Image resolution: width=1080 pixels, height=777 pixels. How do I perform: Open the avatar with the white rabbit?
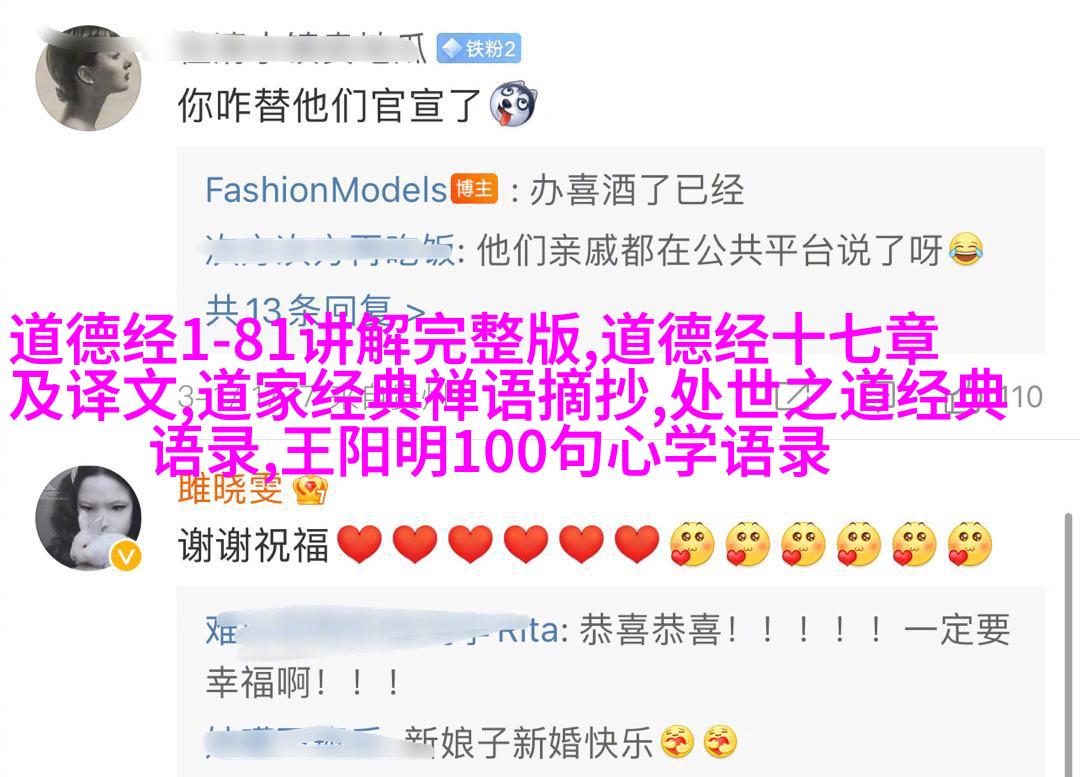pyautogui.click(x=88, y=518)
